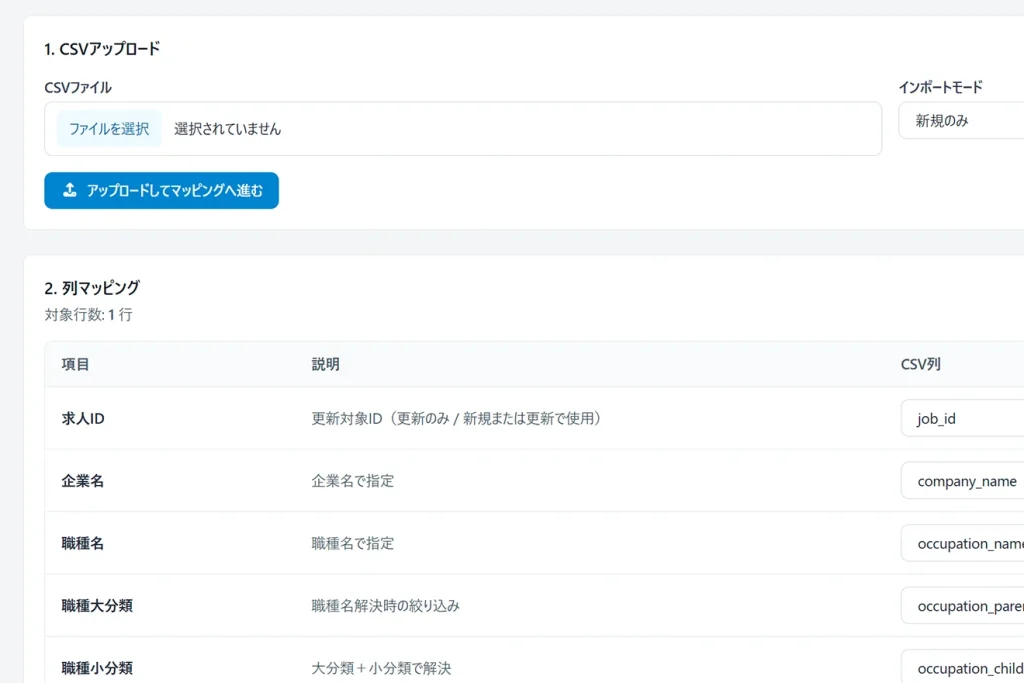Select the 求人ID row label
The width and height of the screenshot is (1024, 683).
pyautogui.click(x=83, y=419)
